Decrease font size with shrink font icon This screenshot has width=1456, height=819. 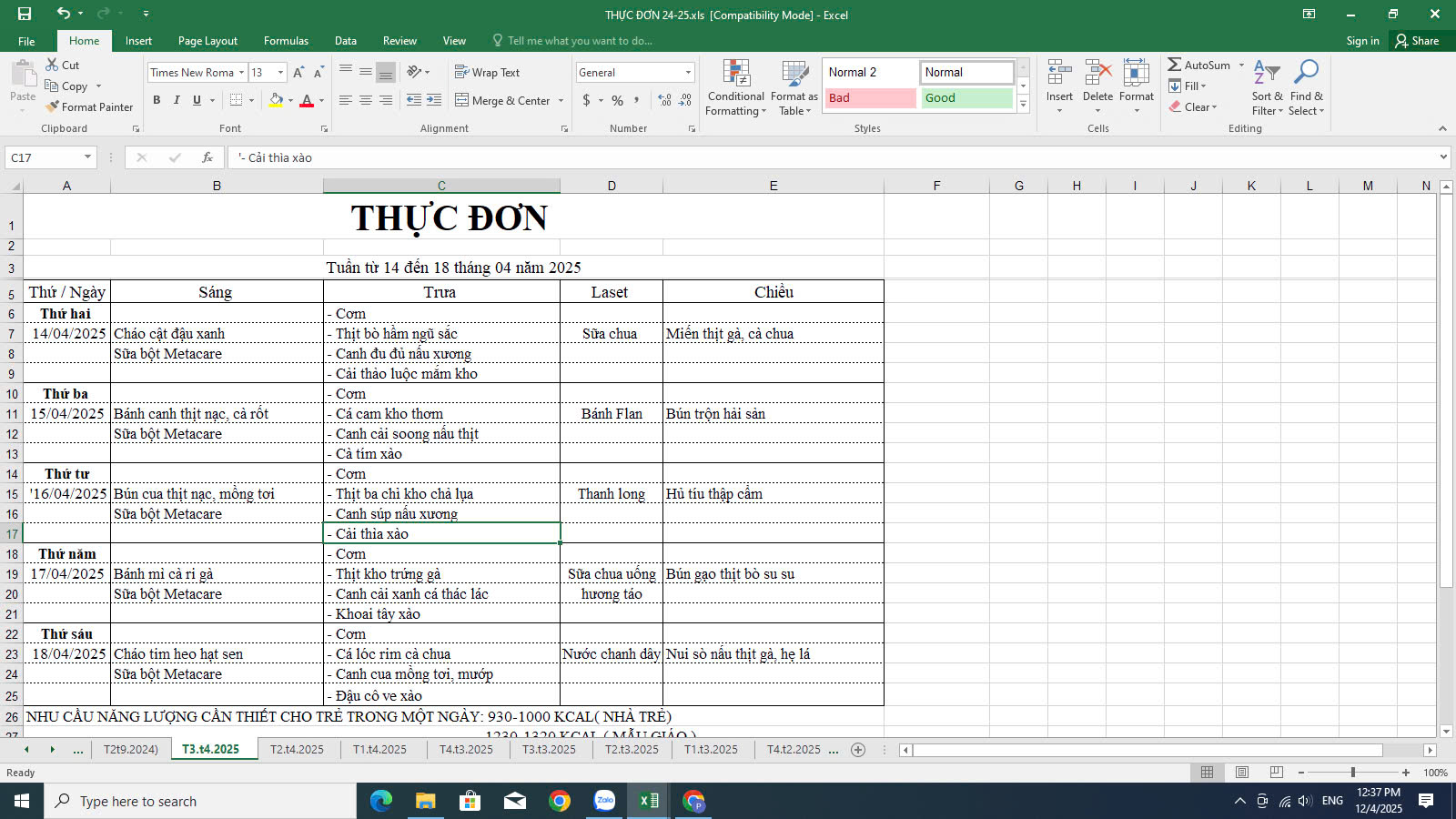pyautogui.click(x=318, y=72)
